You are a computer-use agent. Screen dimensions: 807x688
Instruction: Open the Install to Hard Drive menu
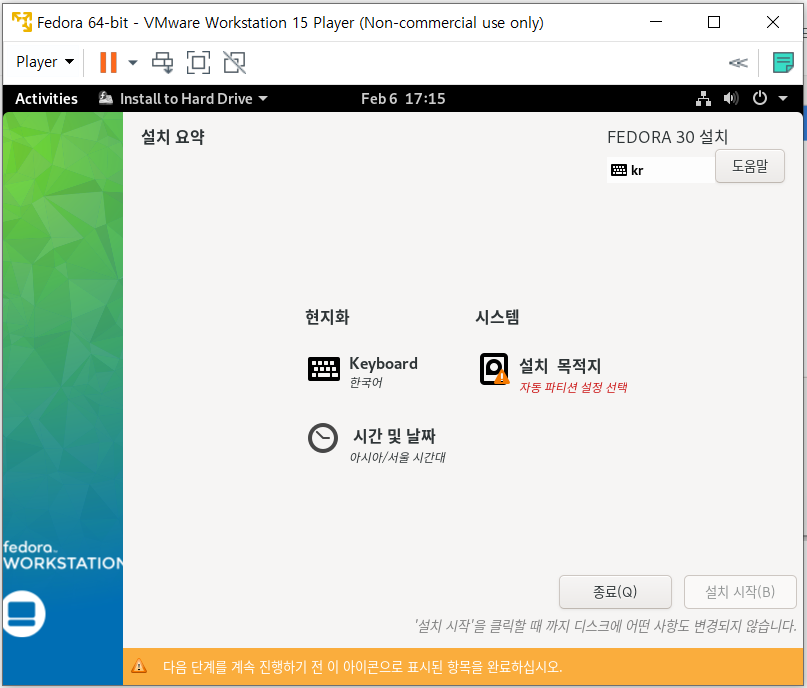click(x=183, y=99)
